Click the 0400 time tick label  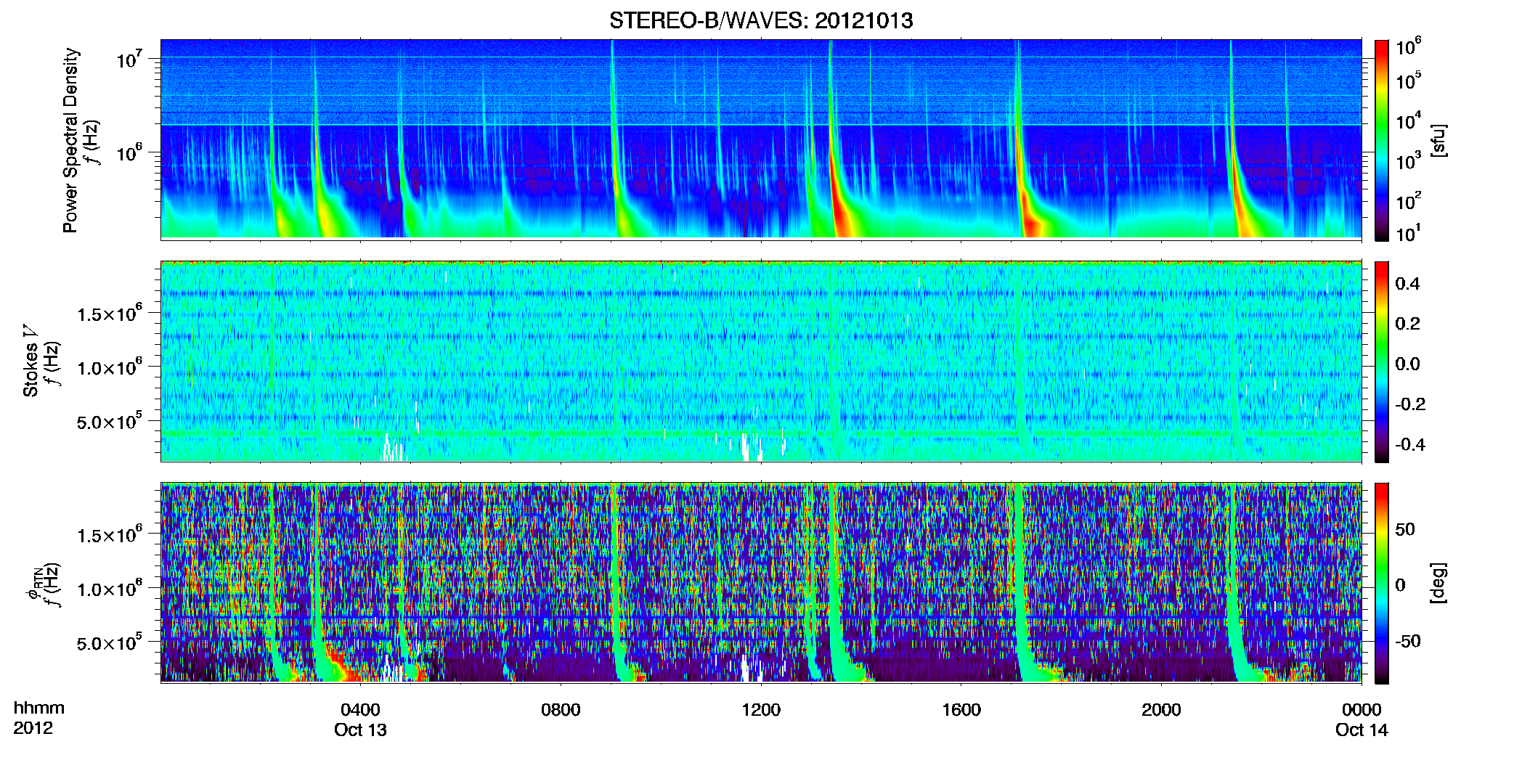click(x=360, y=709)
